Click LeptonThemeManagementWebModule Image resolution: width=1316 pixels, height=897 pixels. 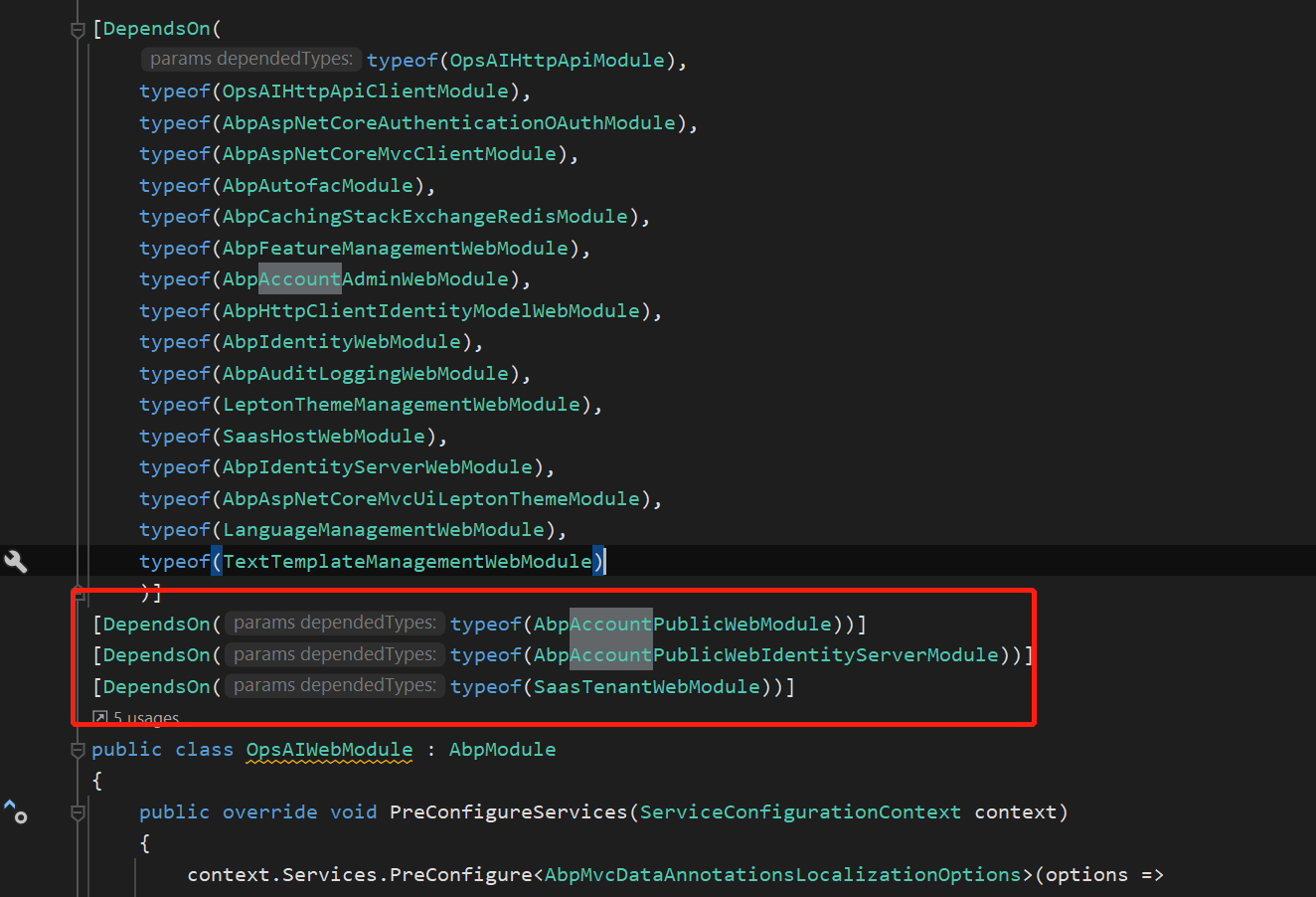tap(402, 405)
